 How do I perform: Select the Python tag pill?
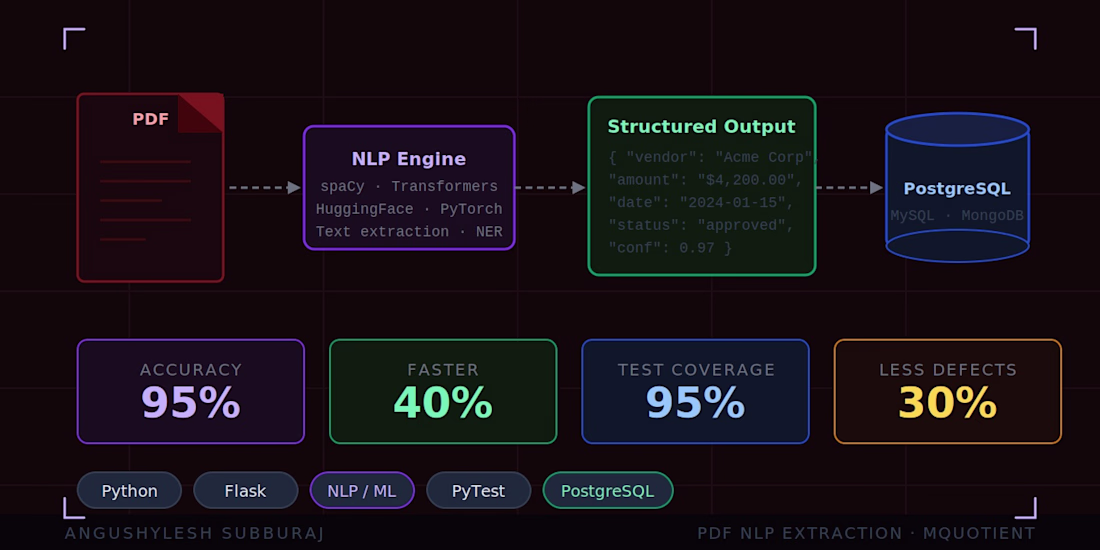point(129,491)
